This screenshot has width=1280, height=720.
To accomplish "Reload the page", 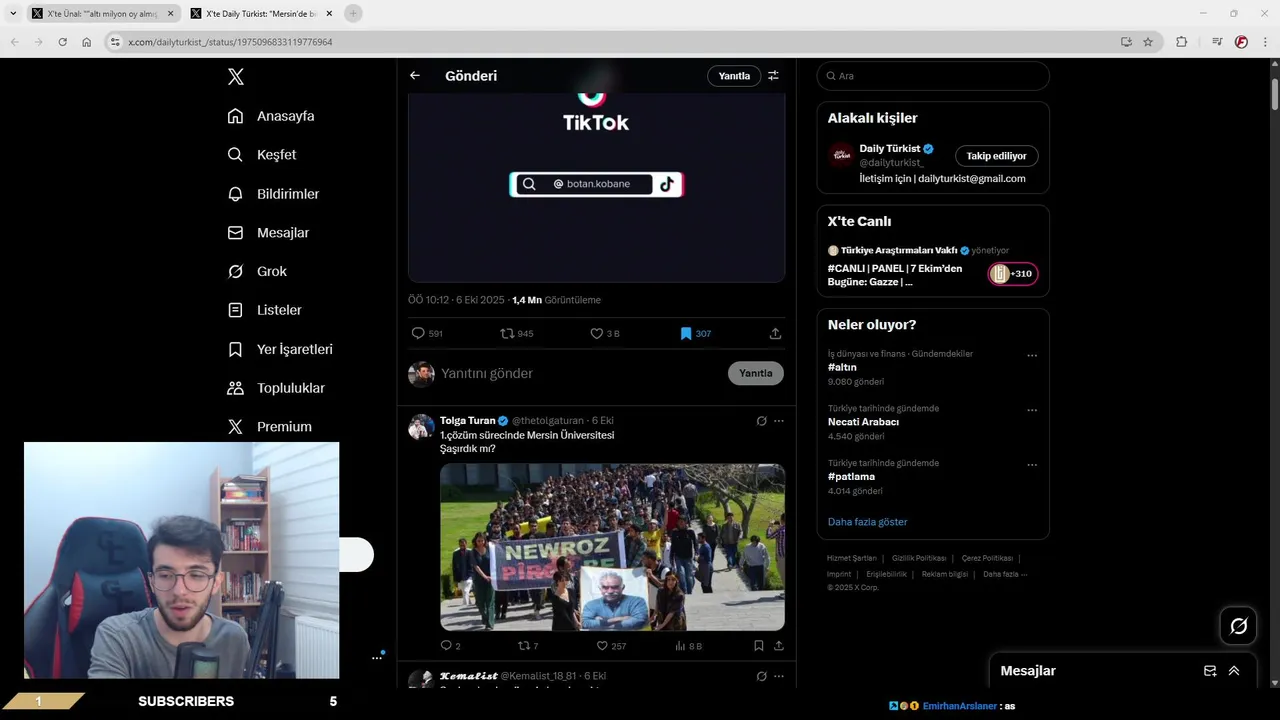I will point(62,42).
